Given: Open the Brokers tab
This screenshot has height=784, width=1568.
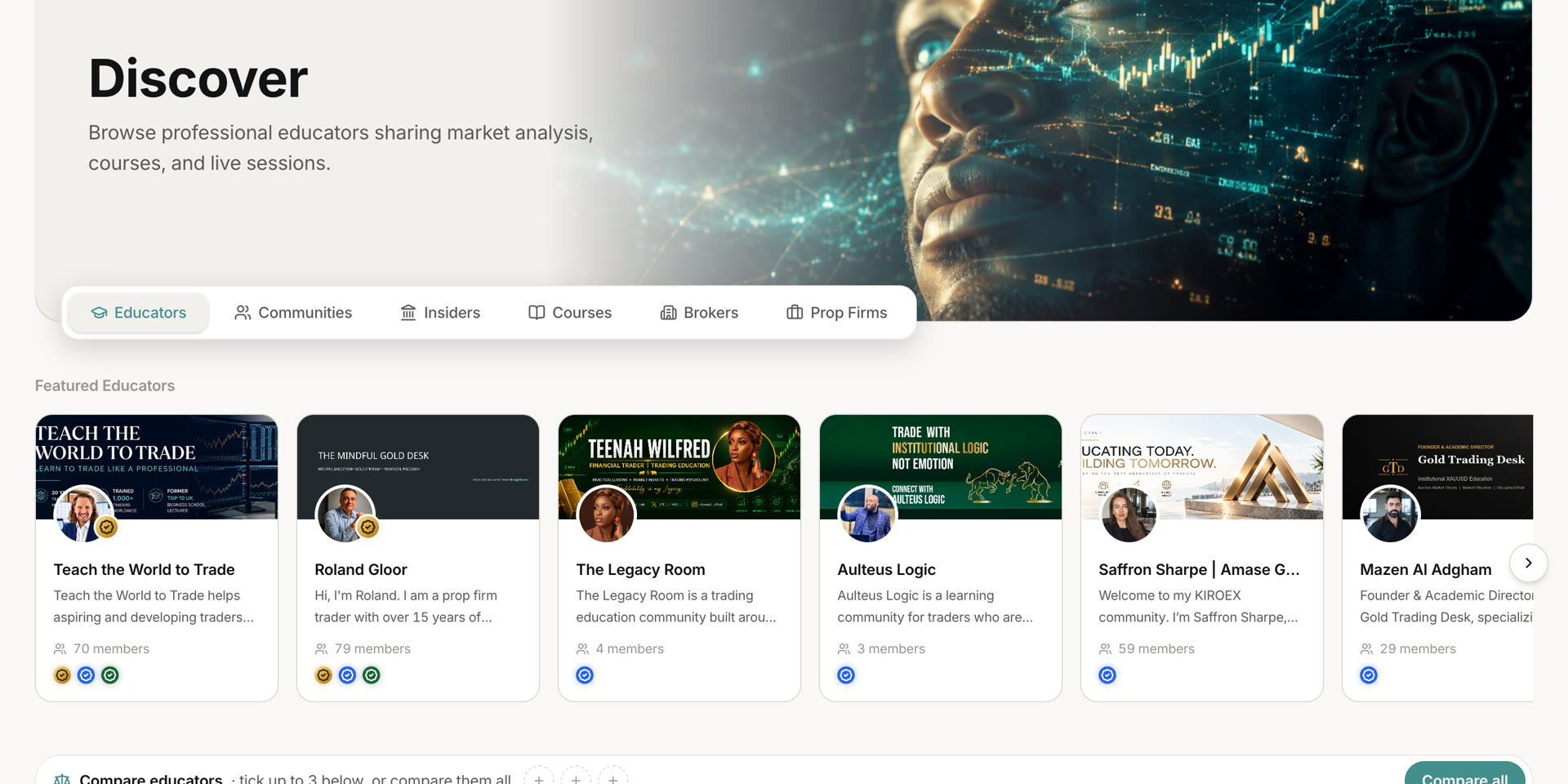Looking at the screenshot, I should click(699, 313).
